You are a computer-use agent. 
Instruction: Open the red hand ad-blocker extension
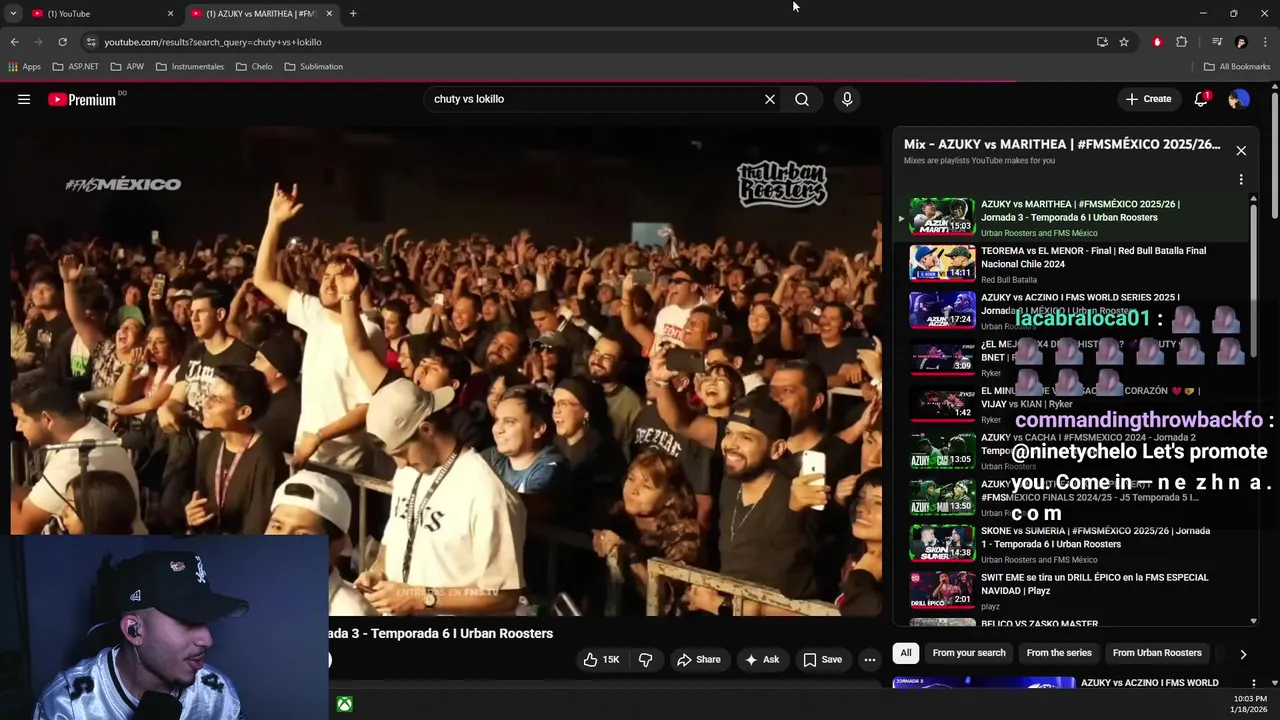1157,42
